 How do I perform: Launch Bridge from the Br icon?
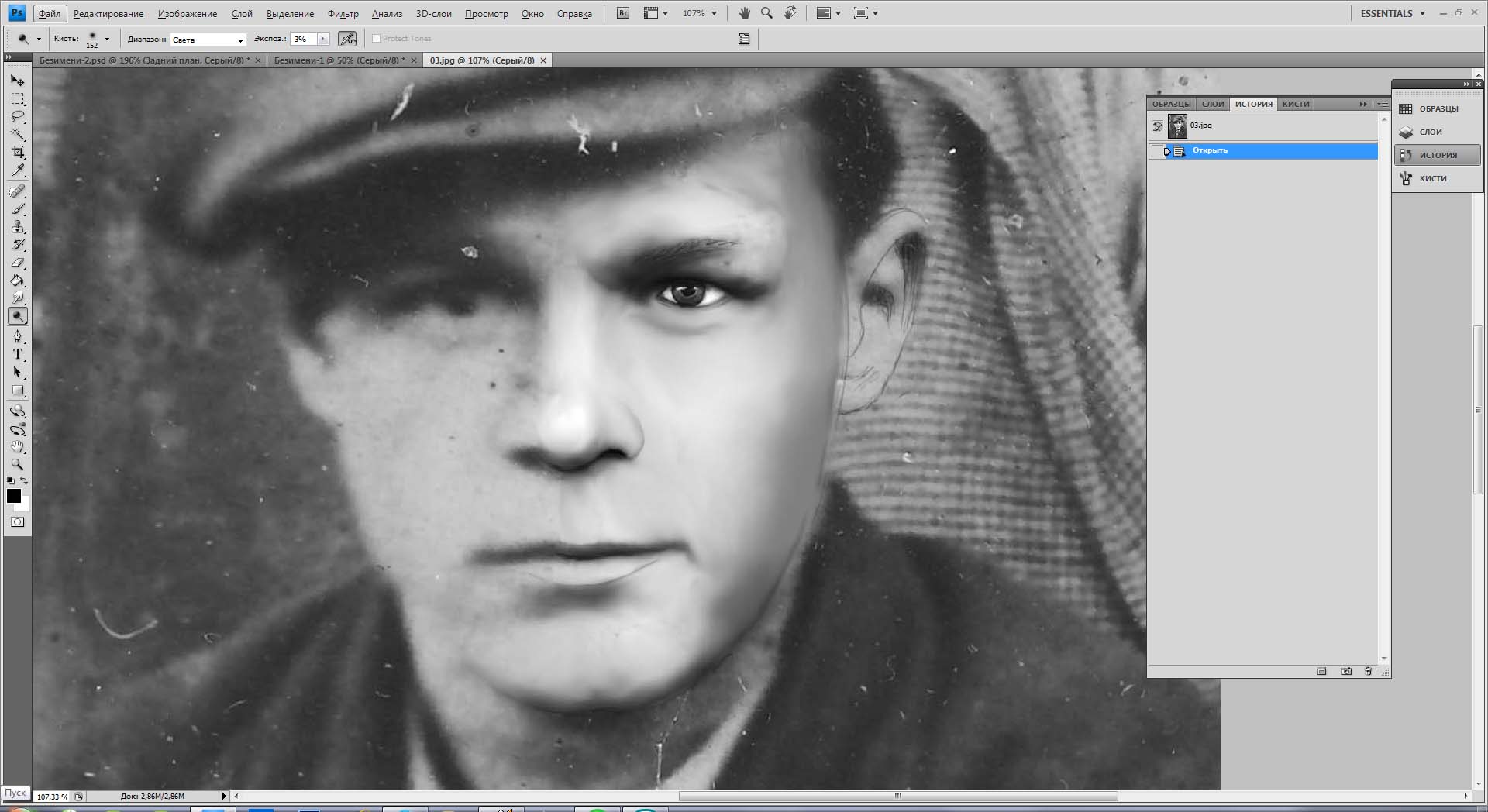[622, 13]
